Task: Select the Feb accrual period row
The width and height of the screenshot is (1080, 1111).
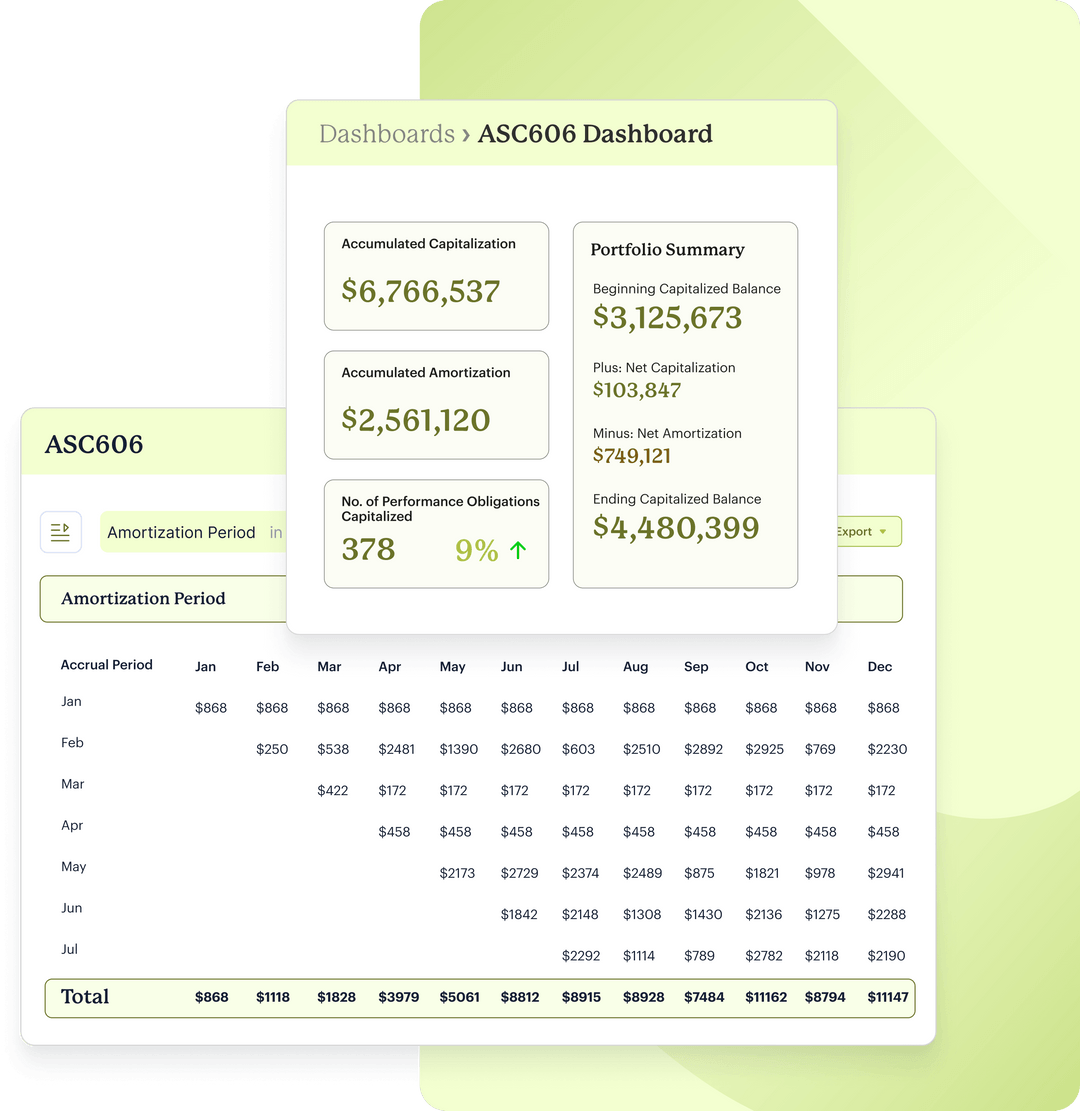Action: point(72,743)
